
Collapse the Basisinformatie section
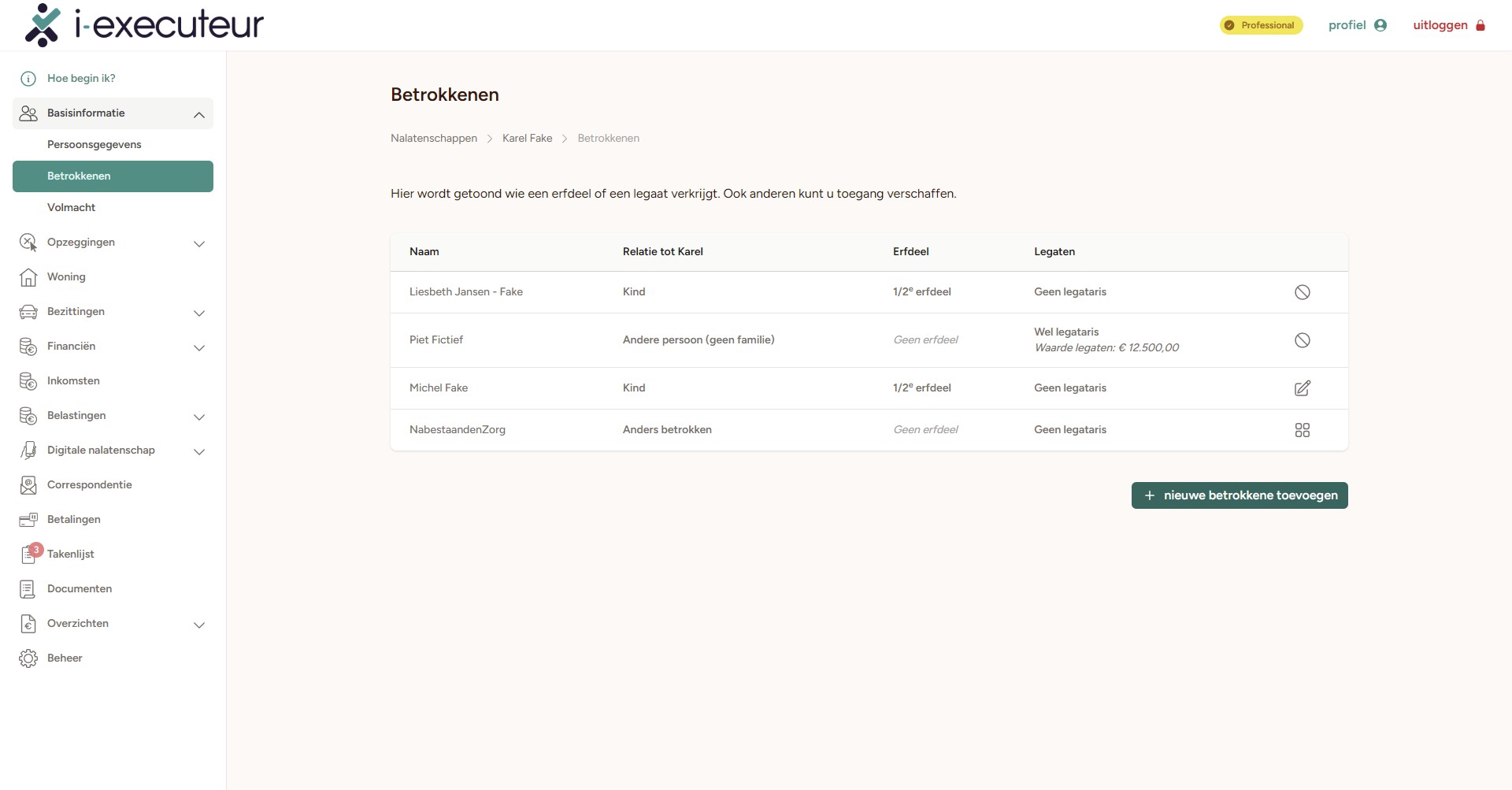point(199,114)
